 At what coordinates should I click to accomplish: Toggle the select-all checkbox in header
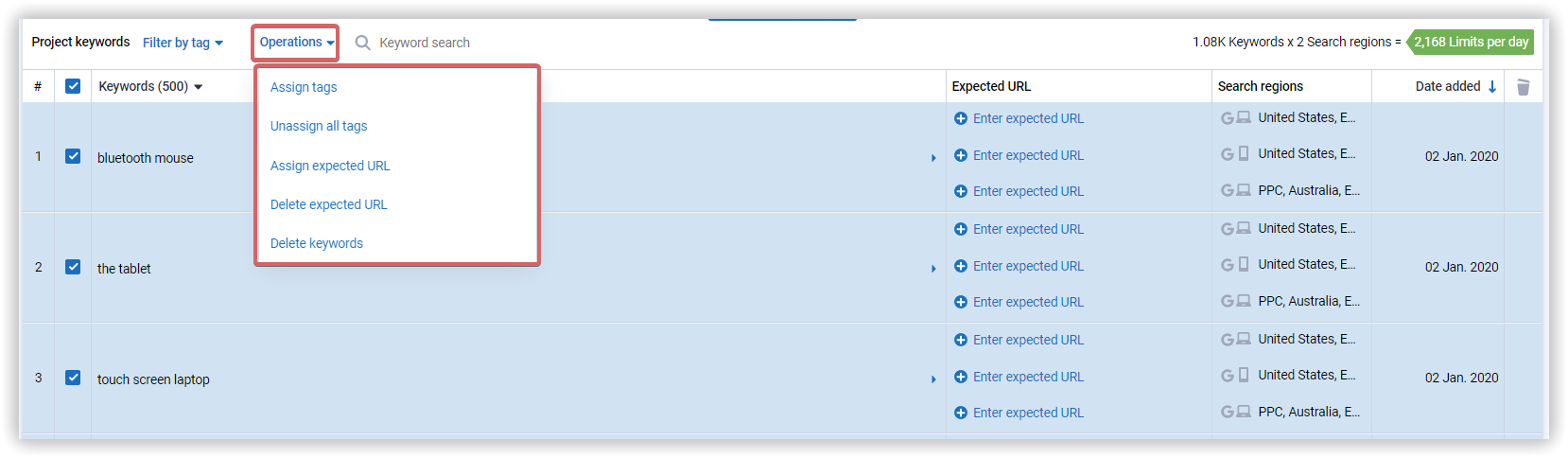click(73, 86)
